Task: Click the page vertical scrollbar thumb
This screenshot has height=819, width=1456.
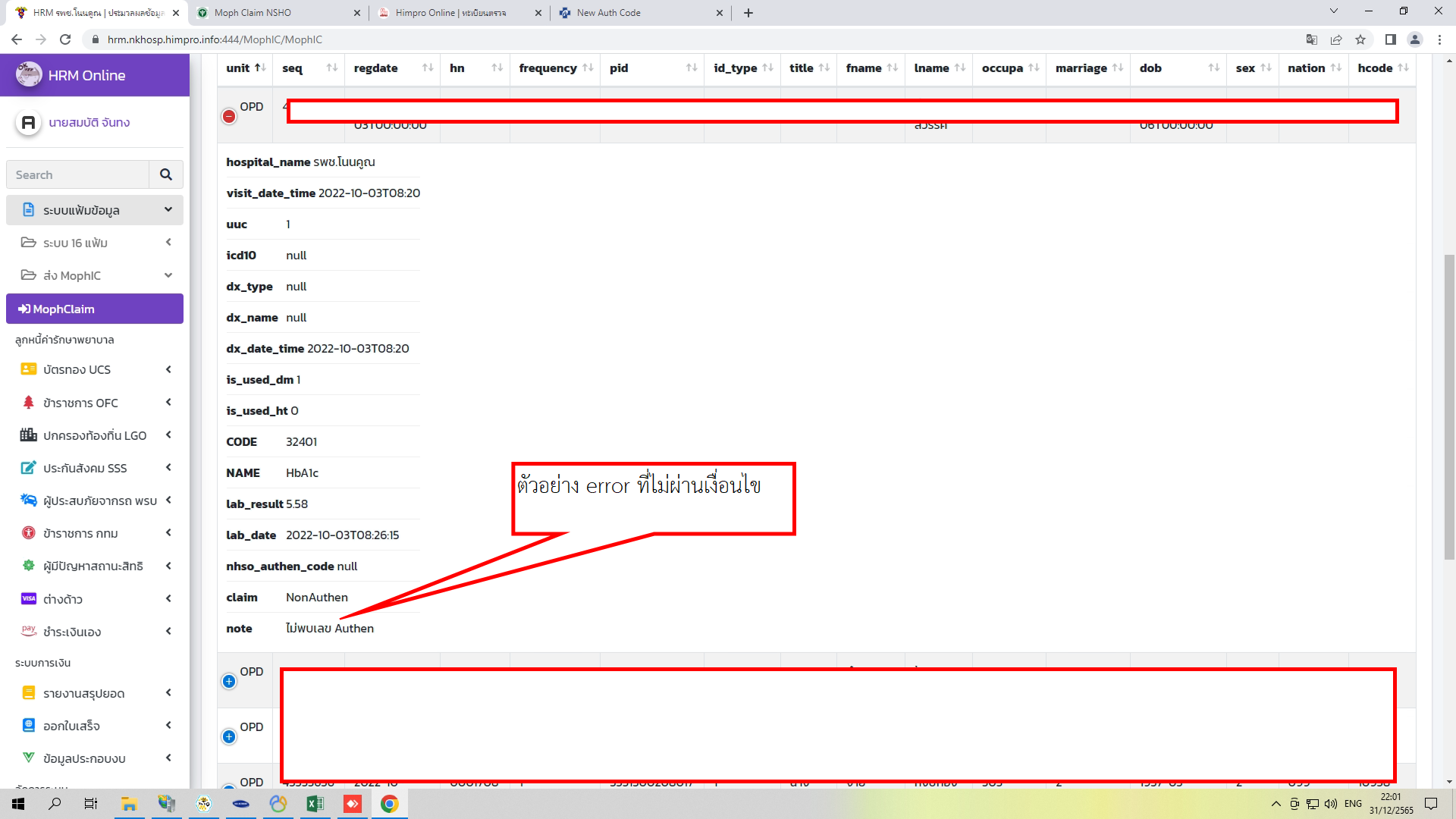Action: click(x=1449, y=406)
